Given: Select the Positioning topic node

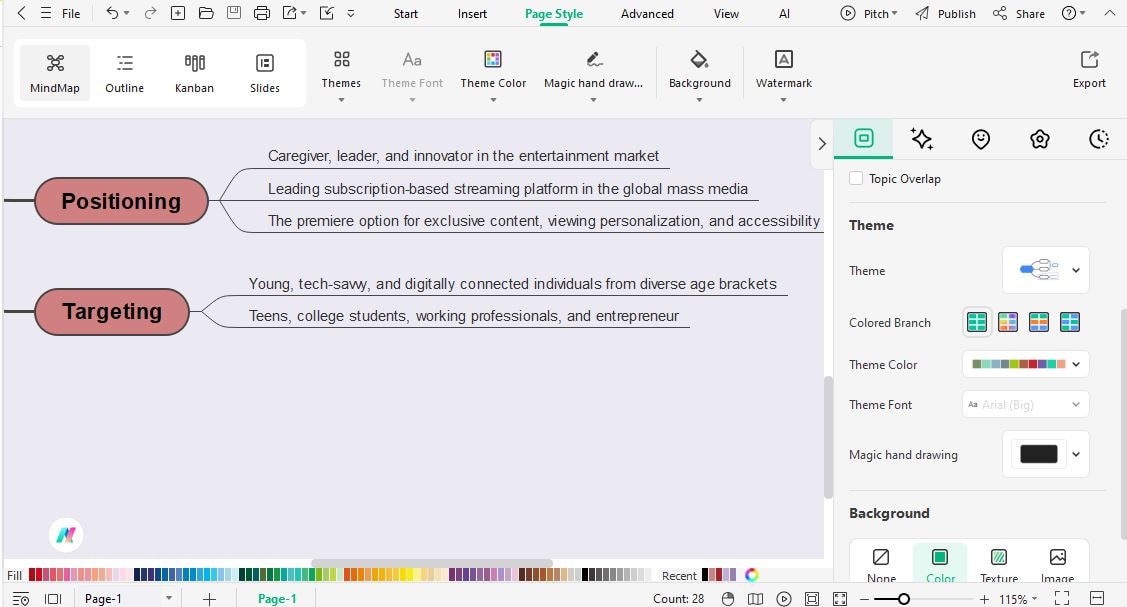Looking at the screenshot, I should click(x=121, y=201).
